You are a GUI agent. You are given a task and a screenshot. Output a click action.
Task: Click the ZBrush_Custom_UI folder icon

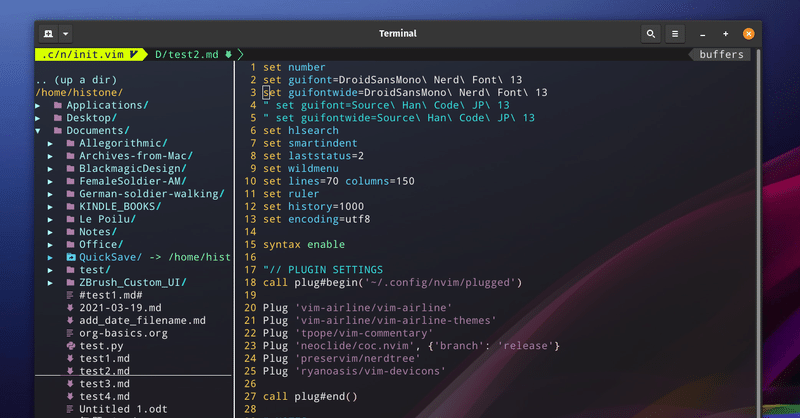coord(70,283)
